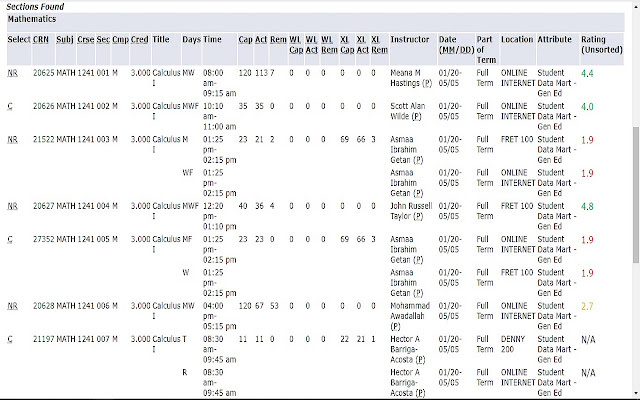Click the 4.8 rating value
Viewport: 640px width, 400px height.
(587, 207)
